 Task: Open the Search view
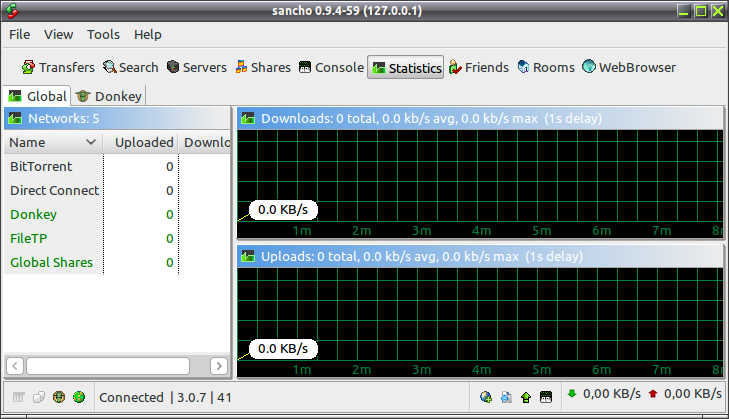coord(131,67)
